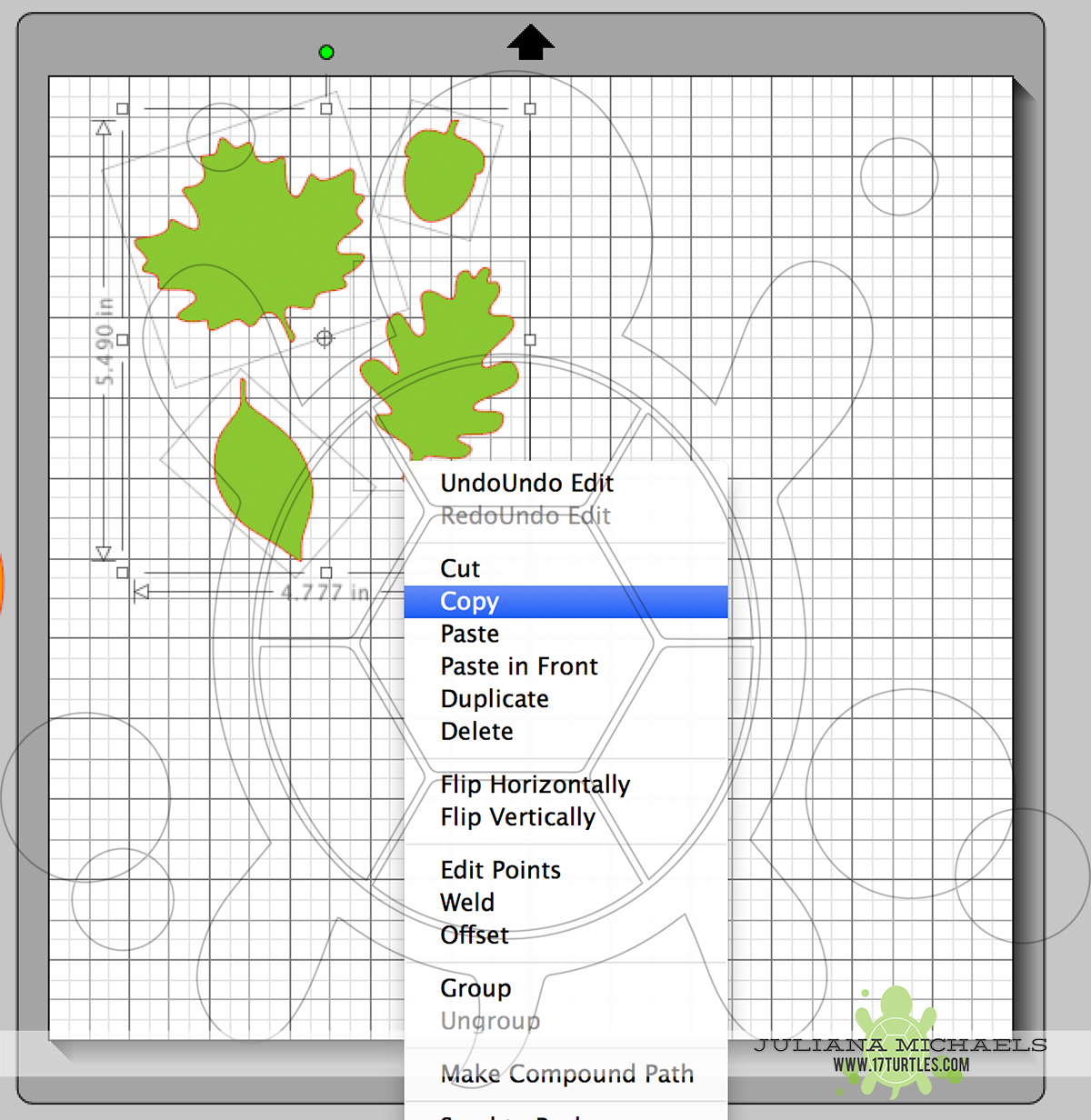
Task: Click the 4.777 in width dimension label
Action: click(x=325, y=590)
